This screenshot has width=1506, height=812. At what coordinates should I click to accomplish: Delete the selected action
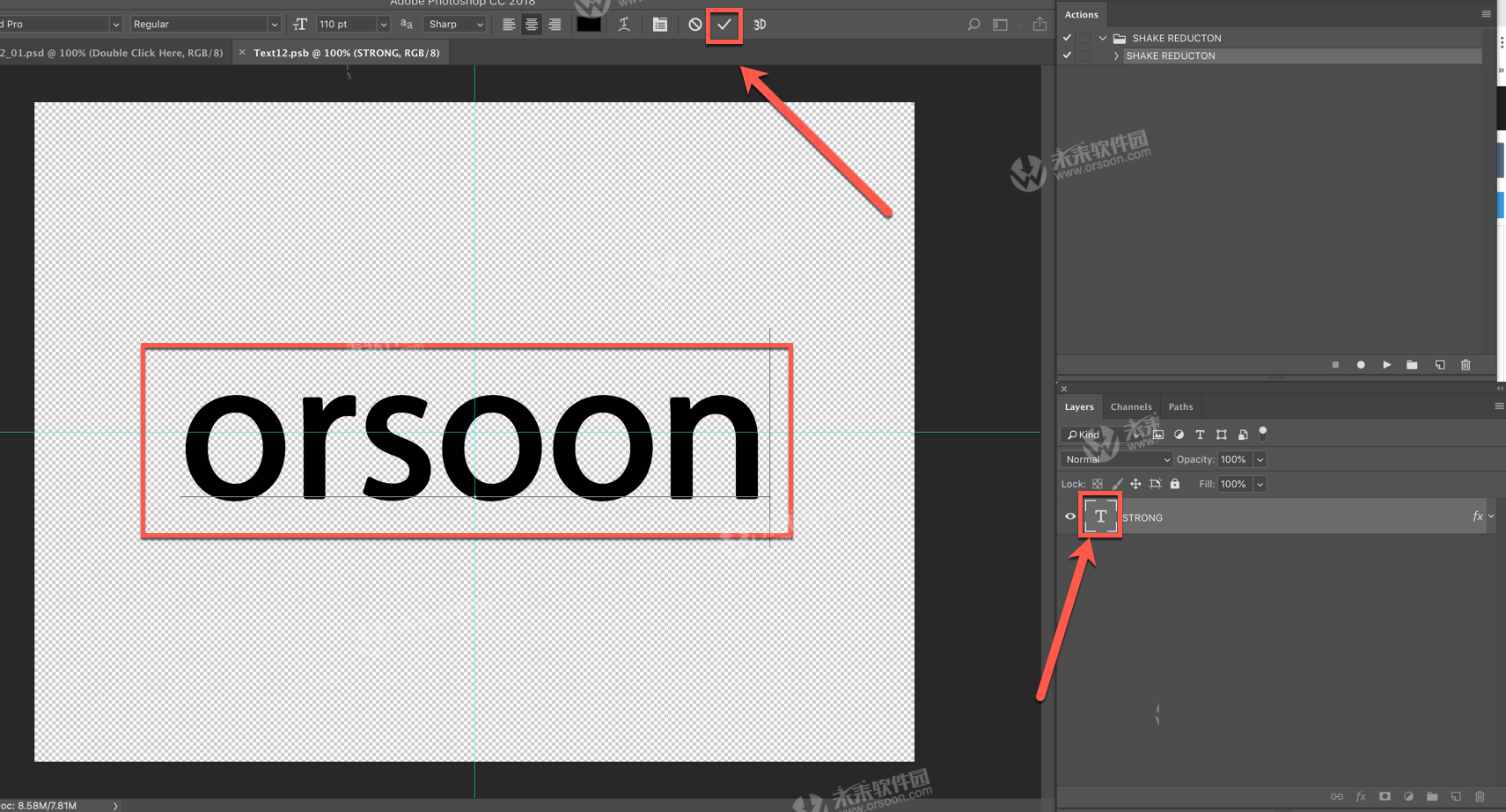point(1466,364)
